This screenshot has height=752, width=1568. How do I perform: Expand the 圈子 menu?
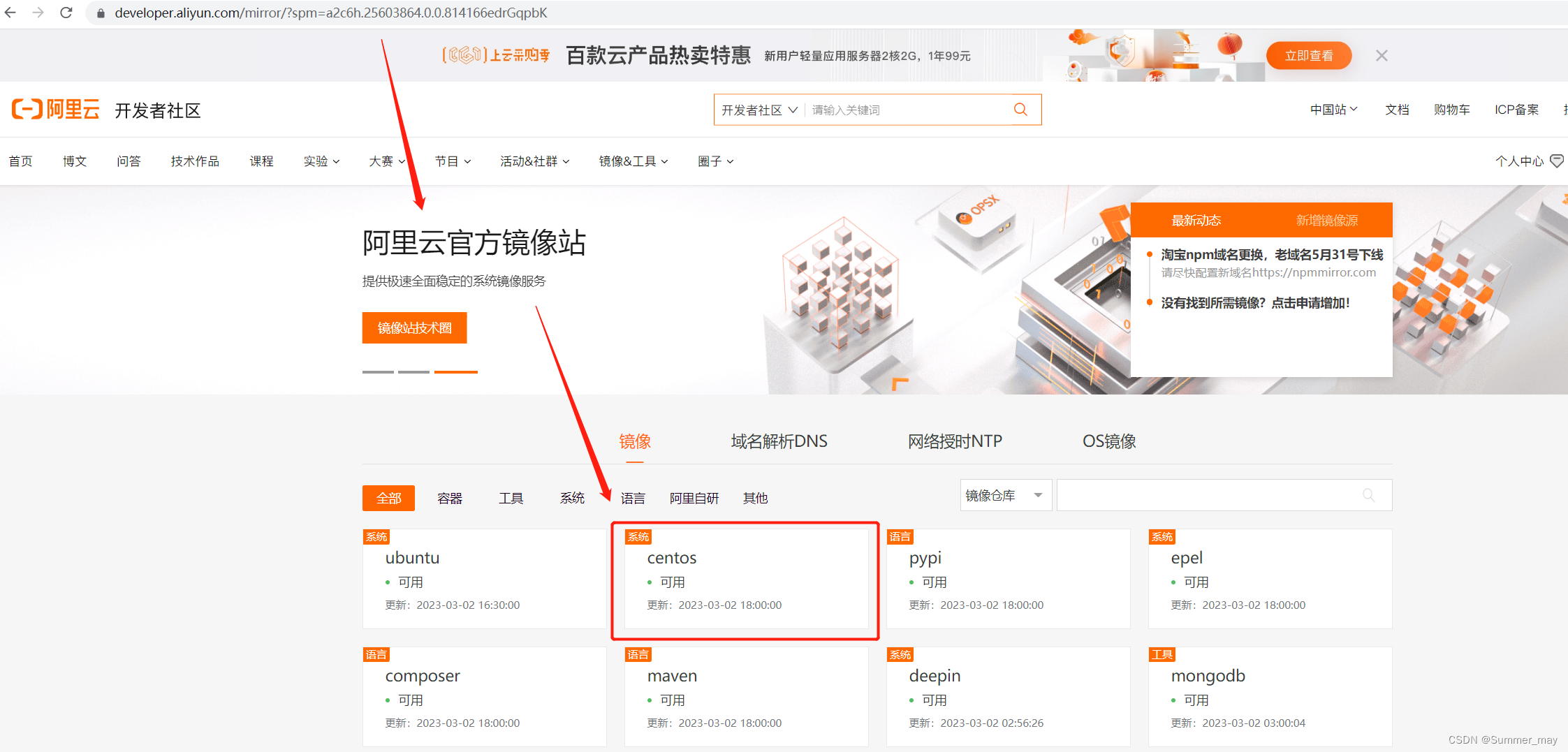(x=715, y=161)
